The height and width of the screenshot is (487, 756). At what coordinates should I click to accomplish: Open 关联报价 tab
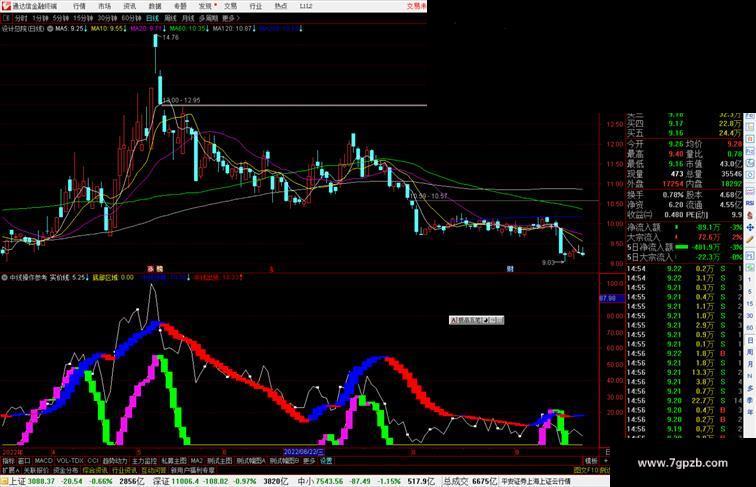pos(36,470)
